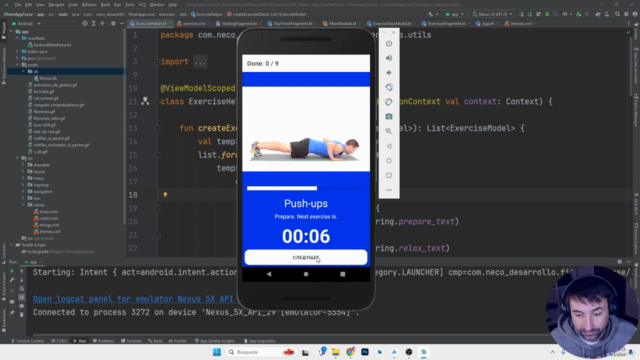
Task: Click the push-ups exercise image on the phone
Action: (306, 129)
